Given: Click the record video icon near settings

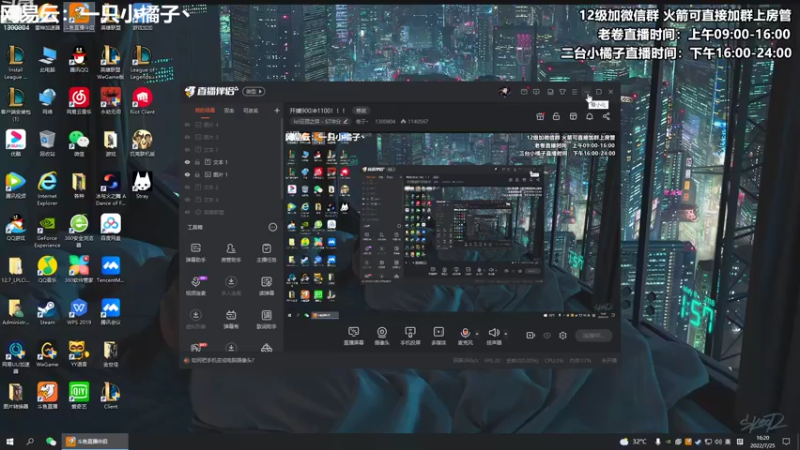Looking at the screenshot, I should pos(531,335).
